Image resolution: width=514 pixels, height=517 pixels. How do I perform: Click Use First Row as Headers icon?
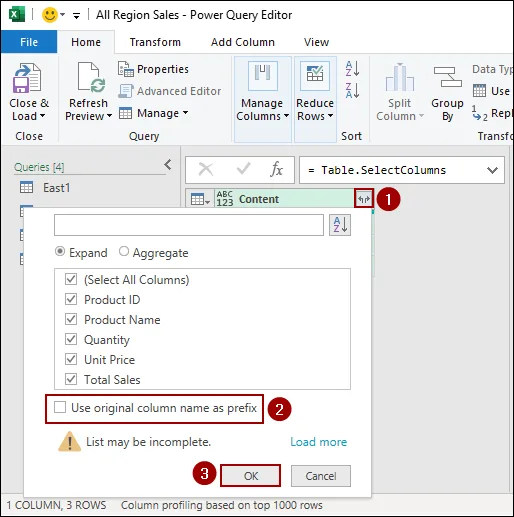(479, 91)
